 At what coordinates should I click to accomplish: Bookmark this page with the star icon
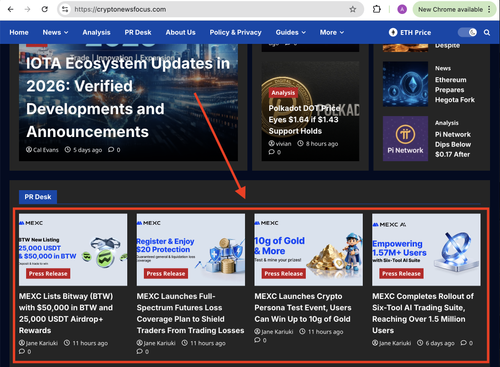[353, 9]
